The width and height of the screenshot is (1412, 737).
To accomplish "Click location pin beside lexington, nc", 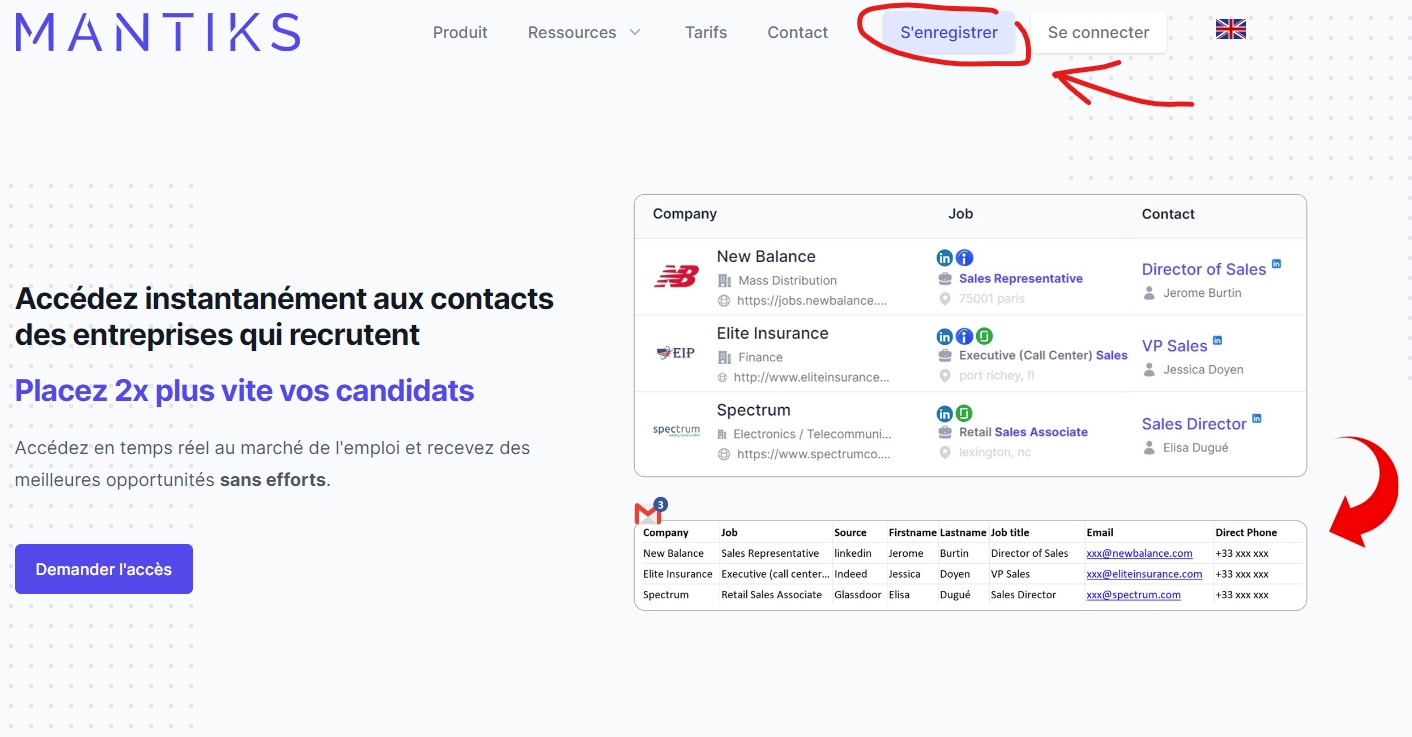I will tap(945, 453).
